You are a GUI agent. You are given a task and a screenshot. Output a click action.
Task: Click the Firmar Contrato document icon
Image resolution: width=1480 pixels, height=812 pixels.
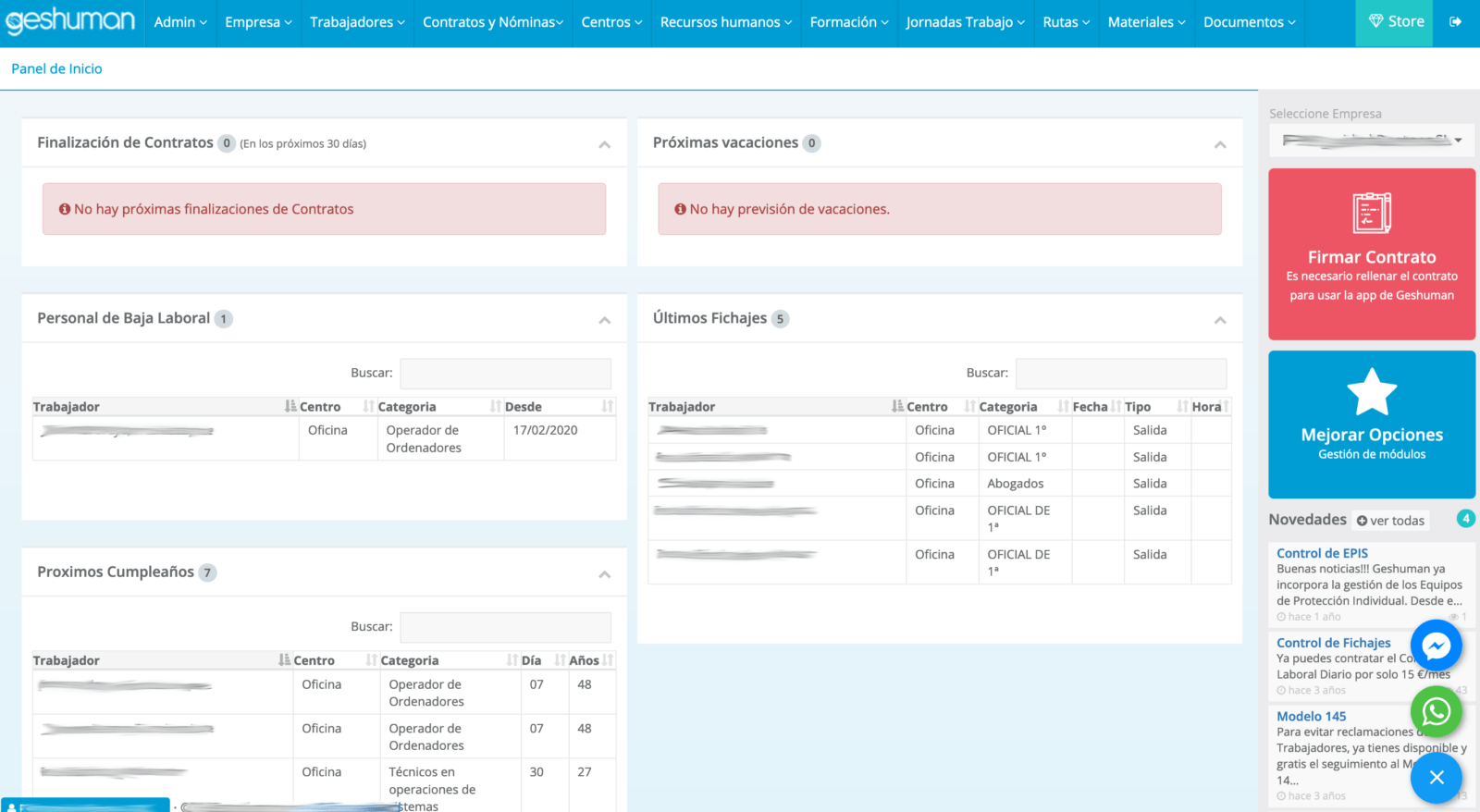pyautogui.click(x=1372, y=213)
